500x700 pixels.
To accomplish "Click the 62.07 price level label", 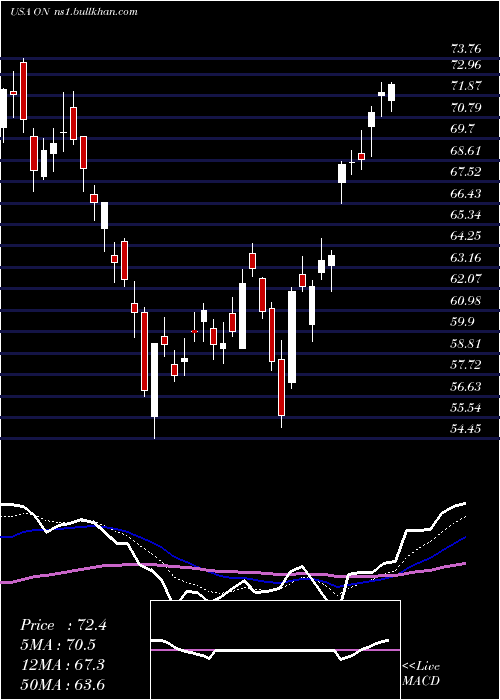I will (x=467, y=279).
